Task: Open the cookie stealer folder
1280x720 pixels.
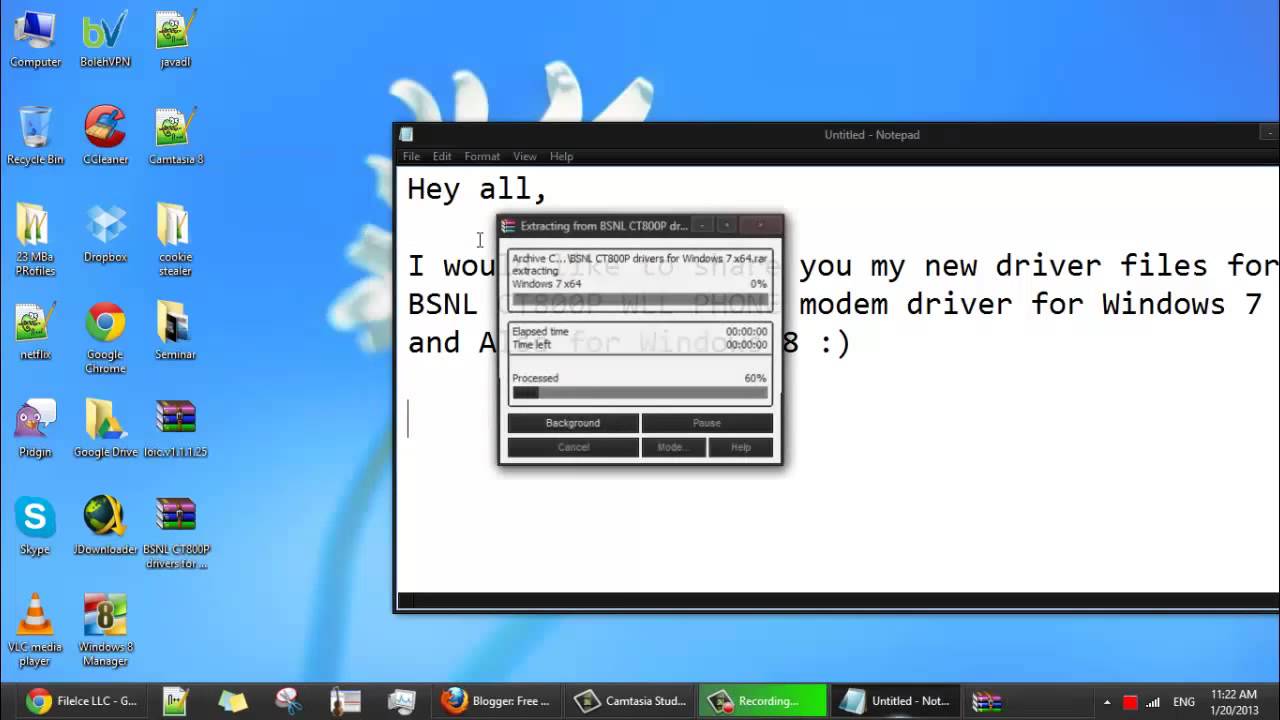Action: click(175, 240)
